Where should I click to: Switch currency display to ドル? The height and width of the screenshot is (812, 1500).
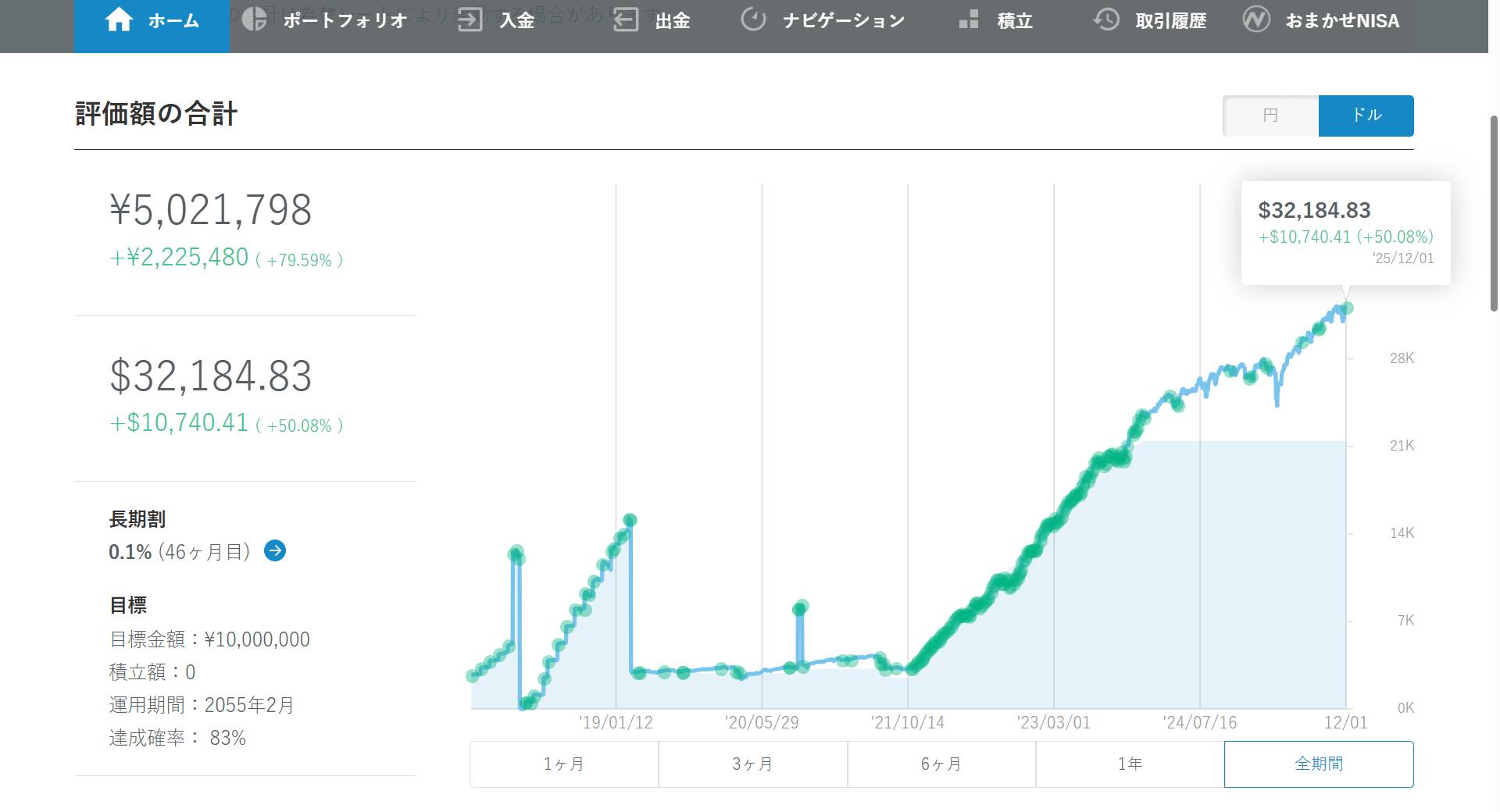pyautogui.click(x=1366, y=116)
